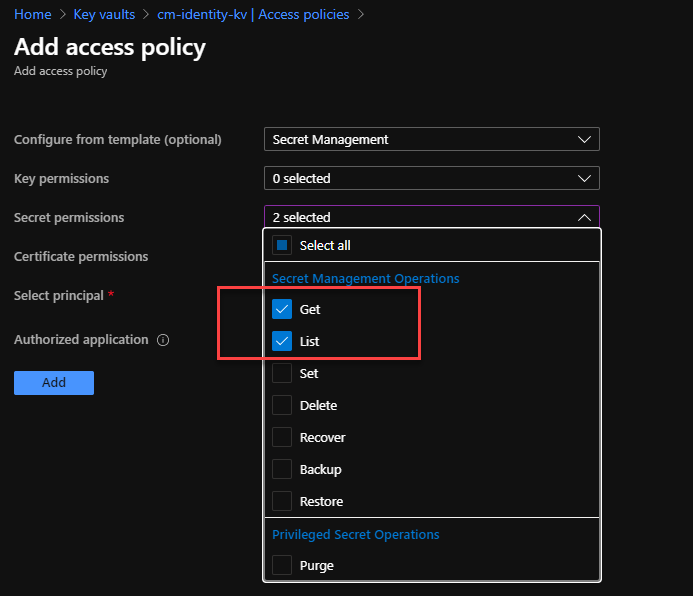
Task: Enable the Delete secret permission
Action: click(282, 406)
